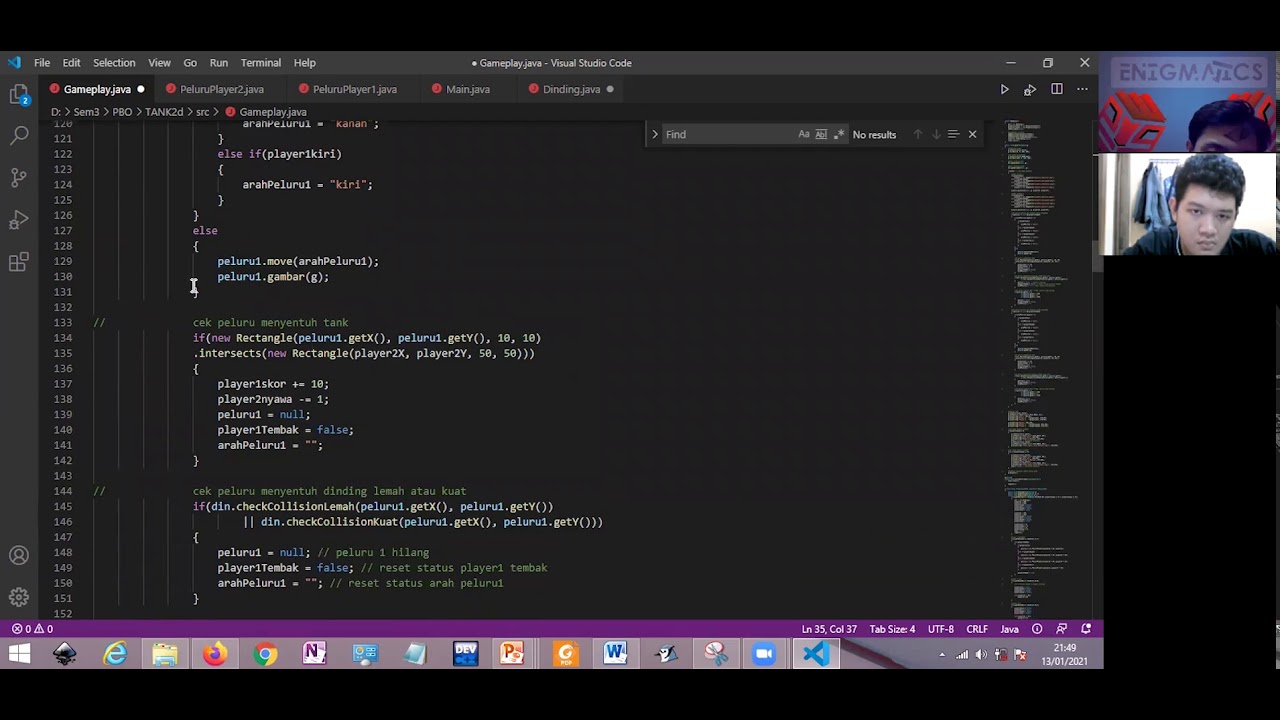Click src folder in the breadcrumb
Image resolution: width=1280 pixels, height=720 pixels.
pyautogui.click(x=202, y=112)
